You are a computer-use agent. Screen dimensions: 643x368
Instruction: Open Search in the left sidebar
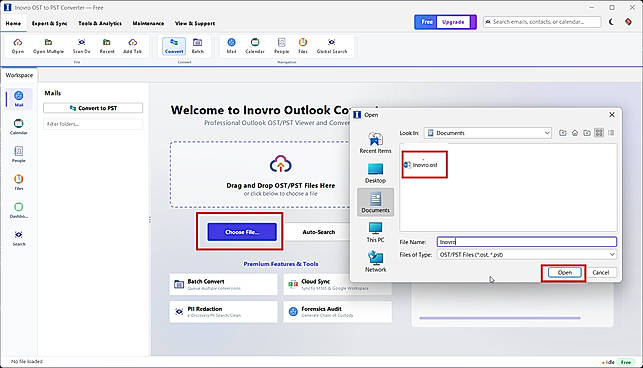[19, 238]
